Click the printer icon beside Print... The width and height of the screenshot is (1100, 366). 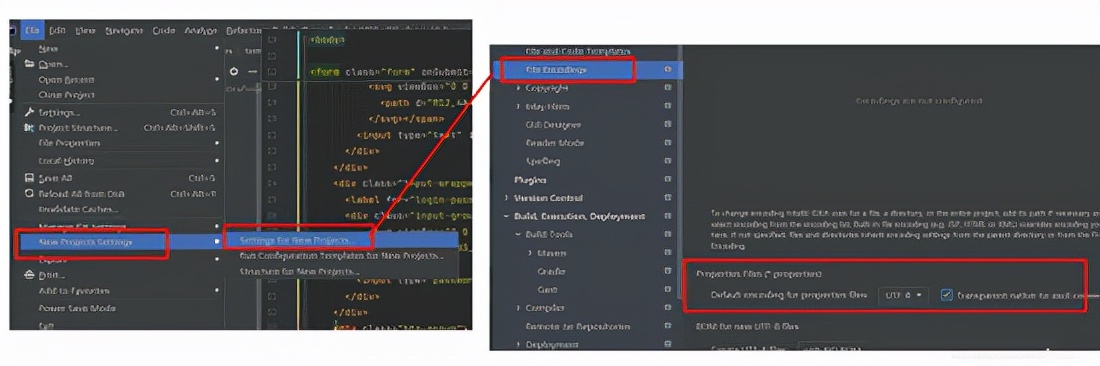coord(29,275)
